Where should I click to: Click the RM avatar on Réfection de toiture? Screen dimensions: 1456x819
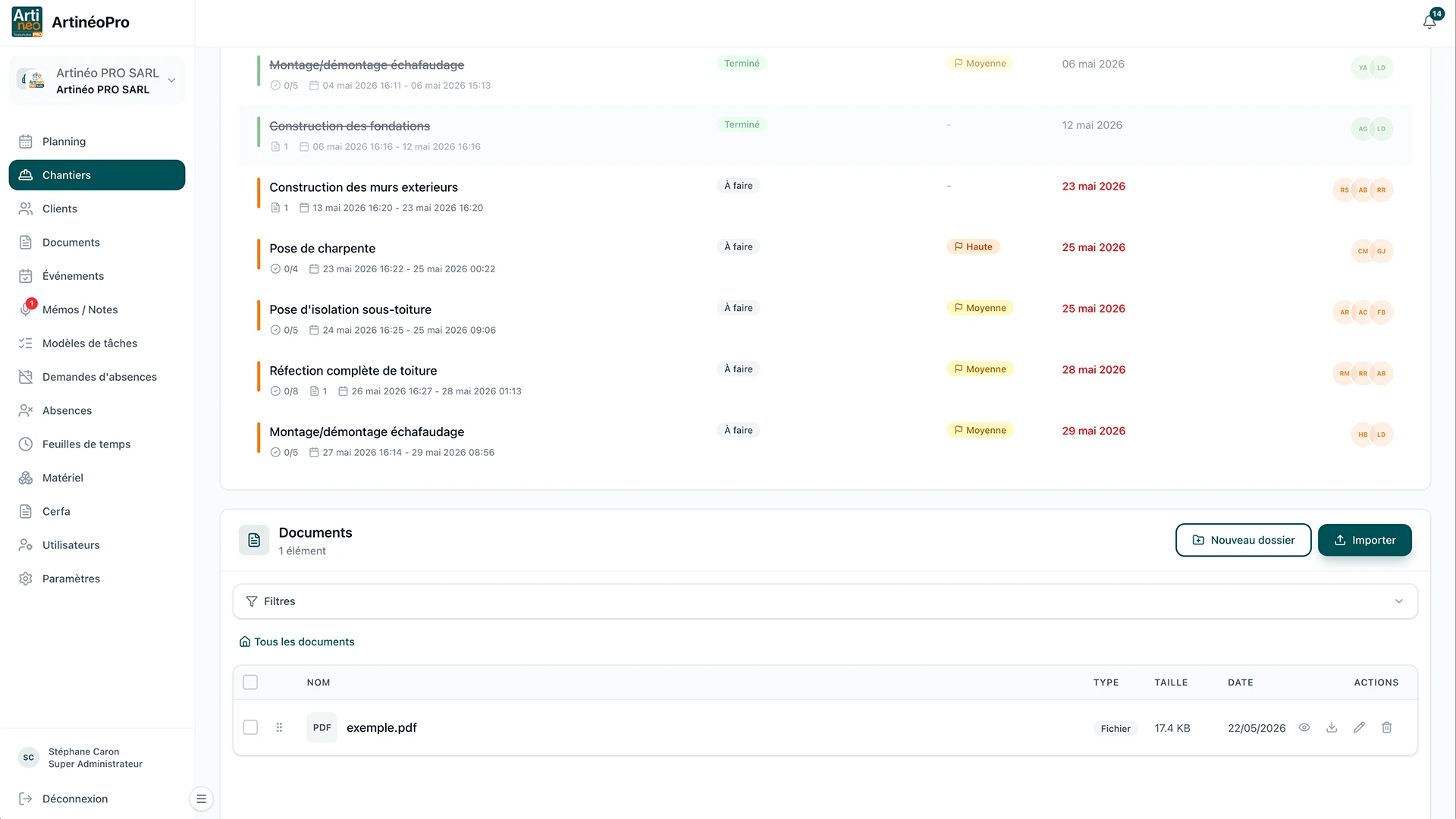1345,373
